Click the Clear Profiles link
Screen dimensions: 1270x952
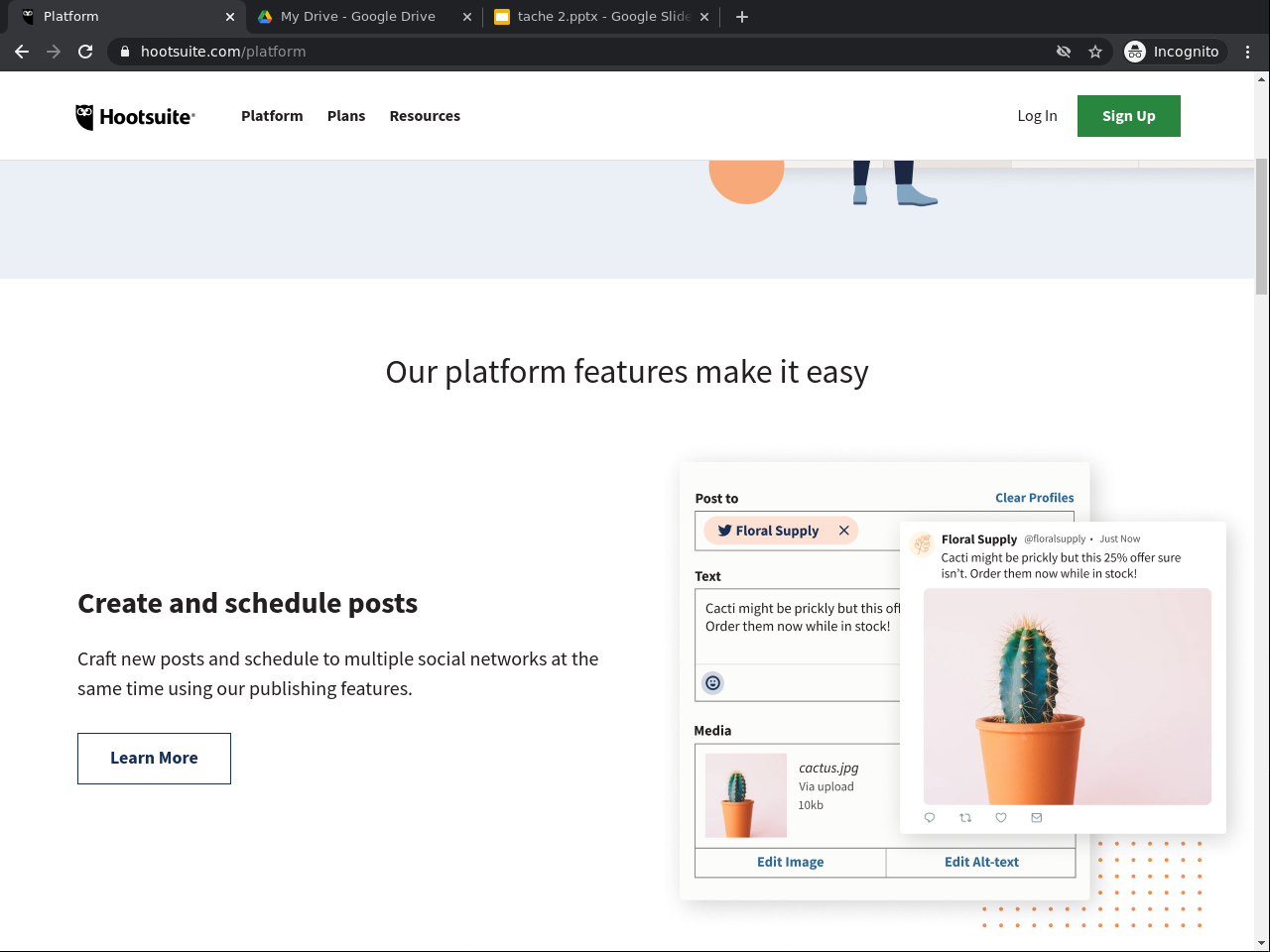coord(1034,498)
